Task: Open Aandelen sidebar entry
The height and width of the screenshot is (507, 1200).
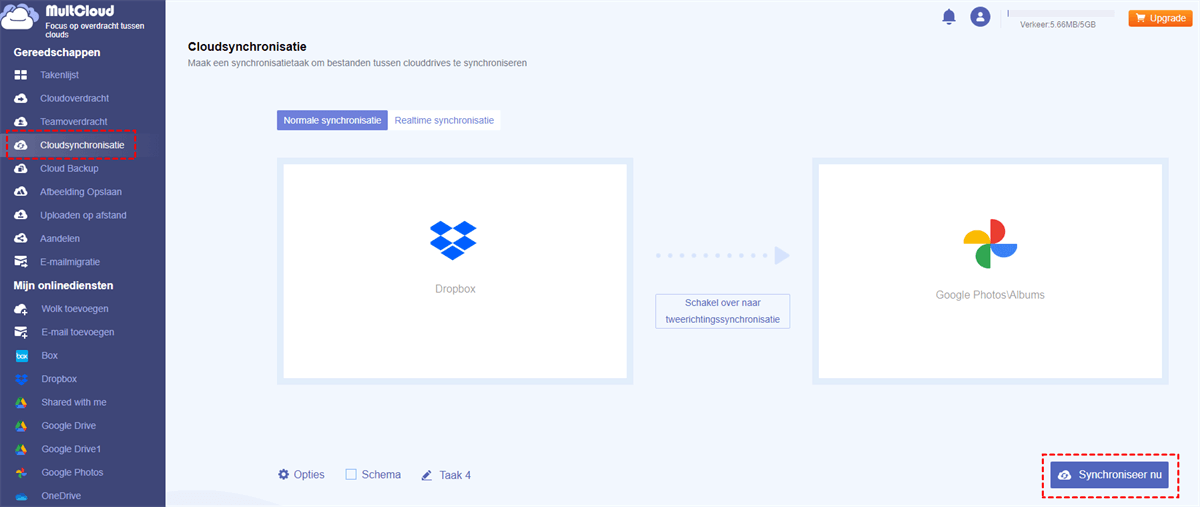Action: (60, 239)
